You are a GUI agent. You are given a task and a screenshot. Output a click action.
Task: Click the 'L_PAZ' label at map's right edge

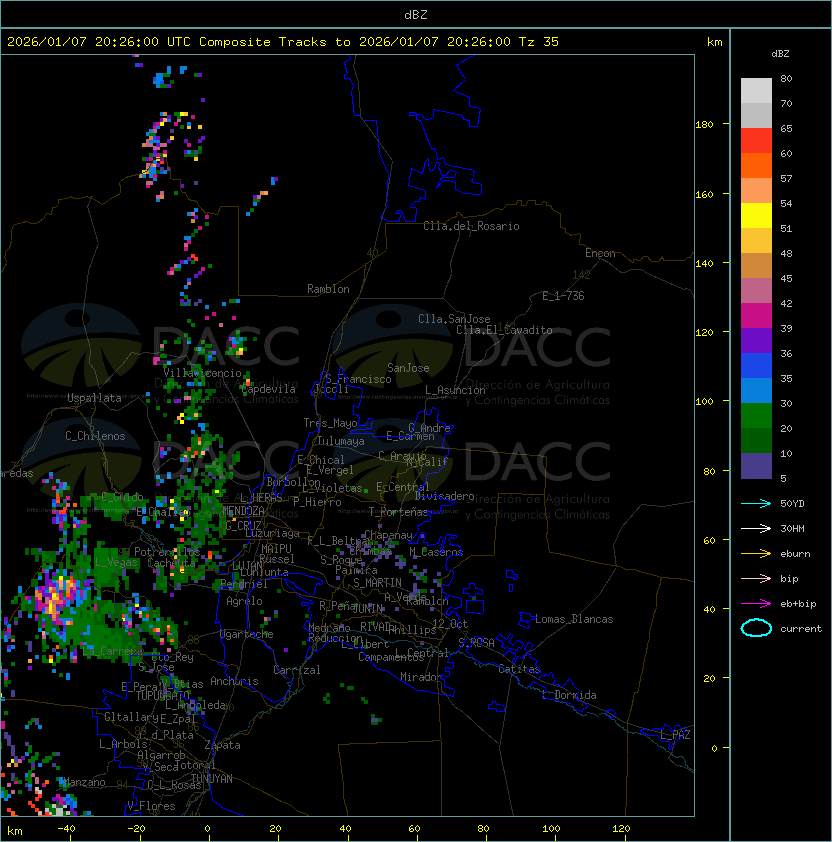tap(675, 735)
